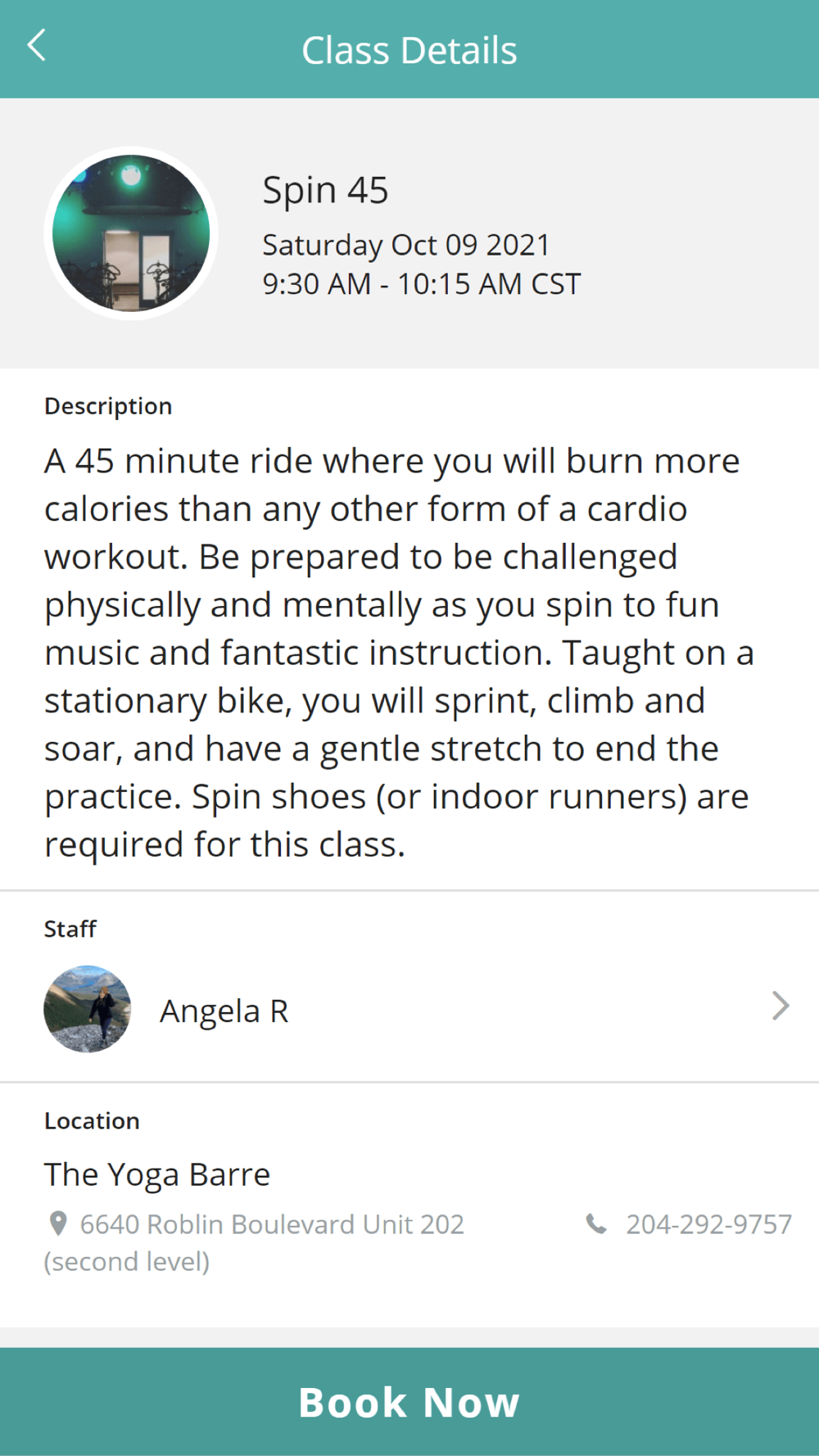Tap the (second level) address line

coord(127,1261)
